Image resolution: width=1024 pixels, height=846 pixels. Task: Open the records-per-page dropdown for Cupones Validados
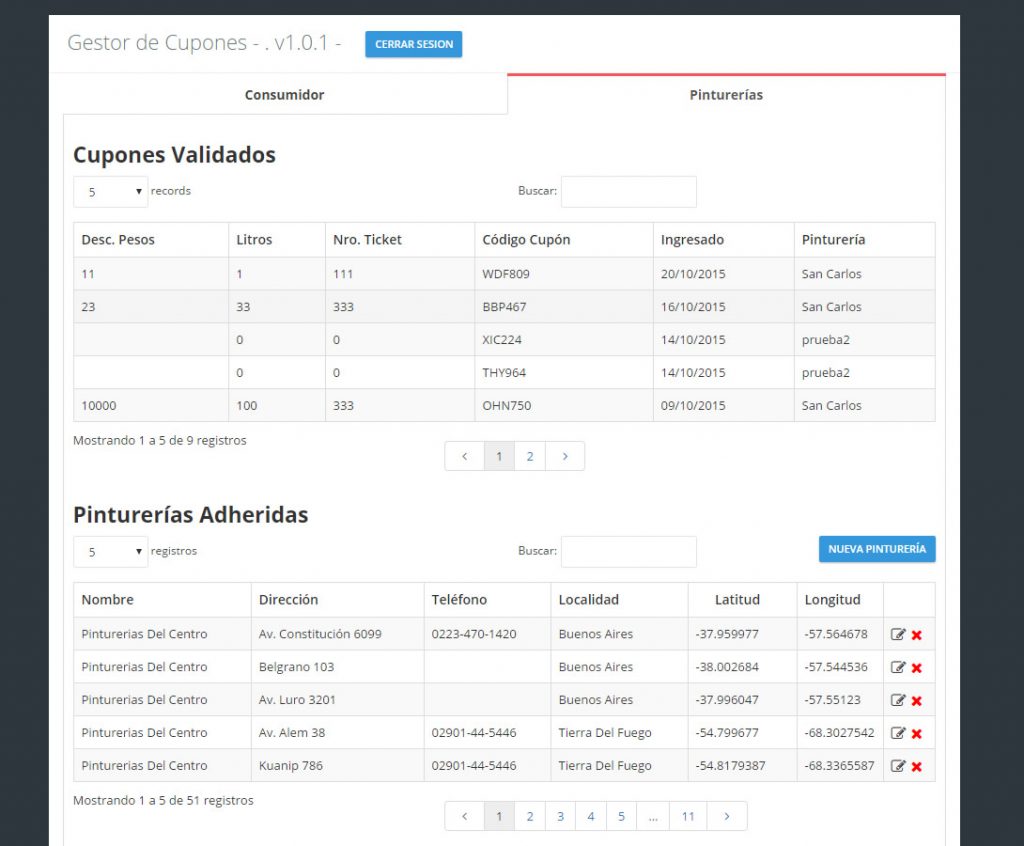(x=110, y=191)
